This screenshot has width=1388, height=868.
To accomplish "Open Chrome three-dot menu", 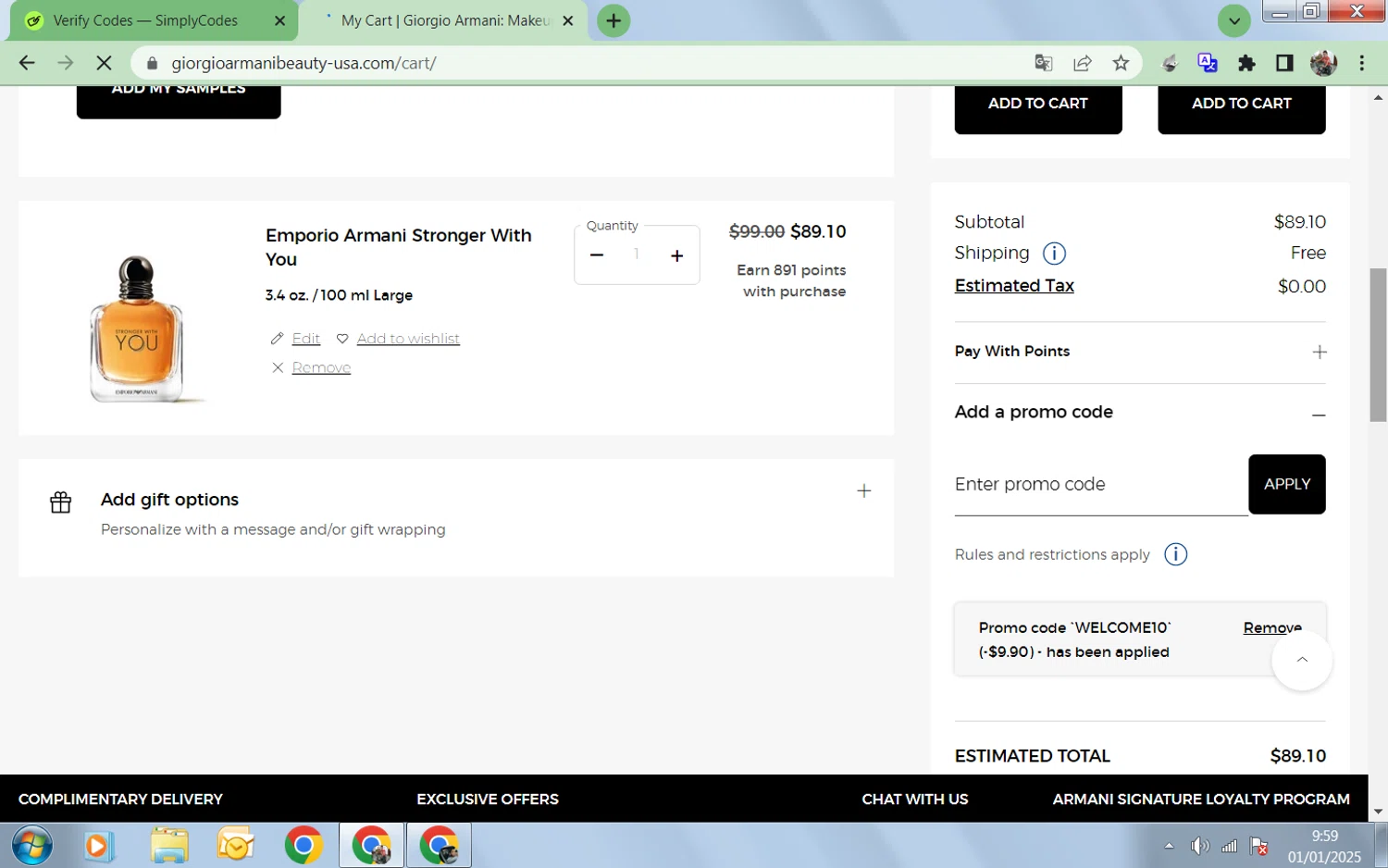I will click(x=1361, y=63).
